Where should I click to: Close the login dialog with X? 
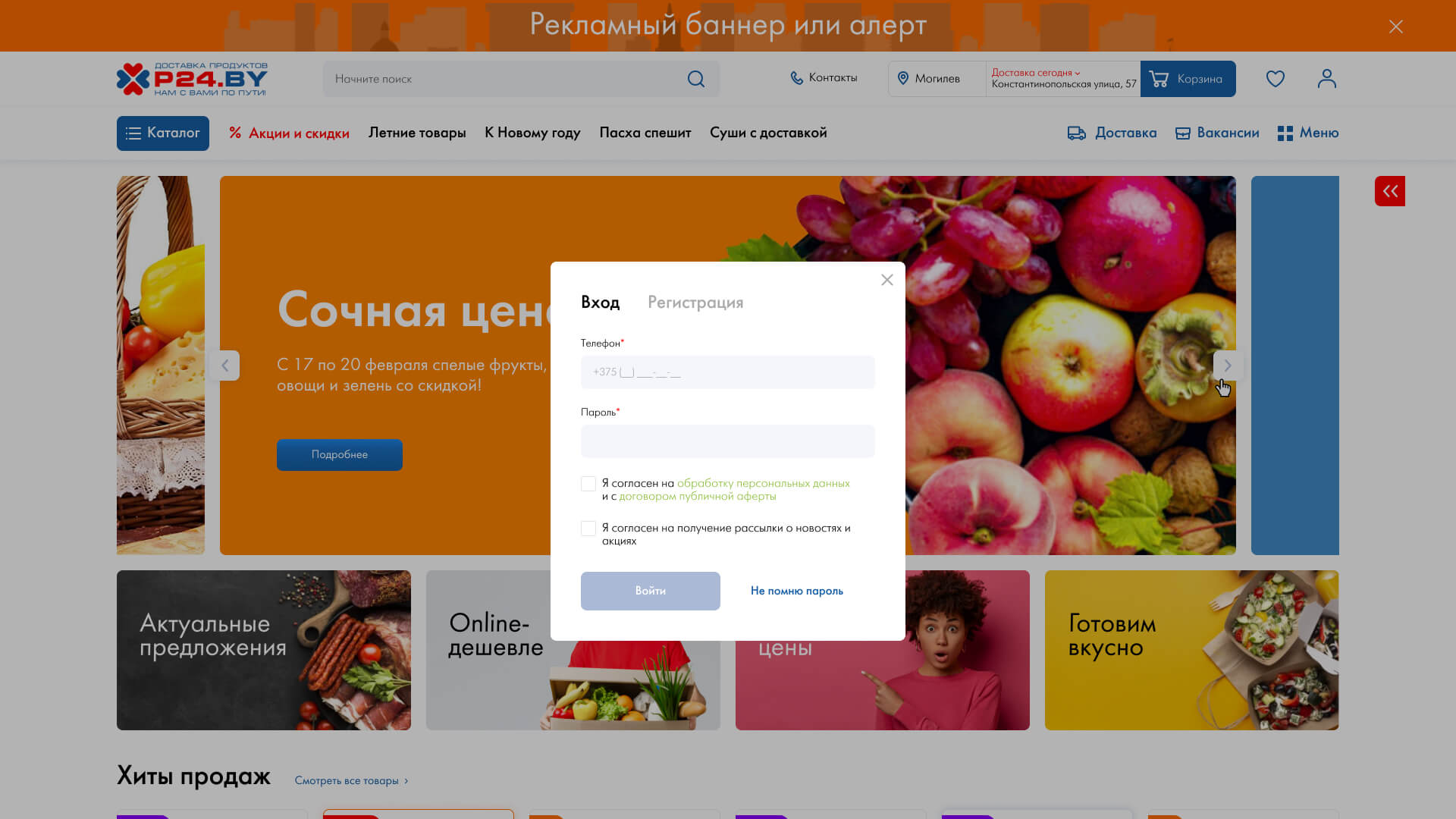(x=886, y=280)
